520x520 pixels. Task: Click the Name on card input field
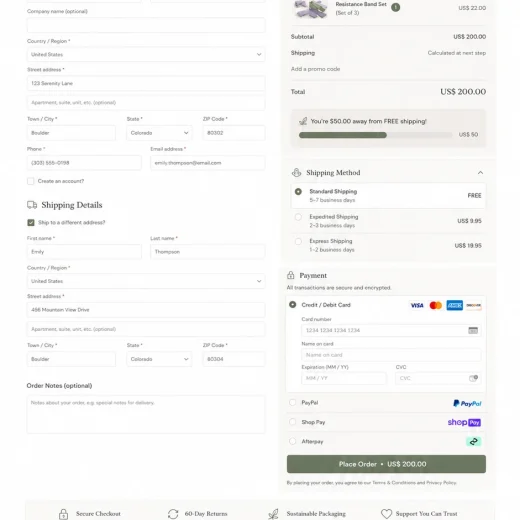coord(391,355)
